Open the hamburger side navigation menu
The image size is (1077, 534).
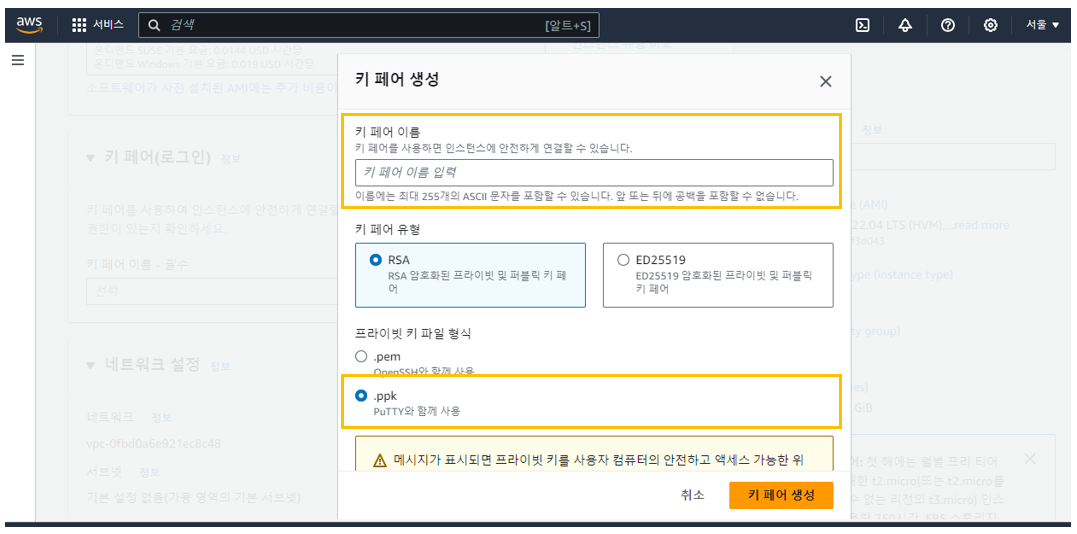pyautogui.click(x=18, y=60)
